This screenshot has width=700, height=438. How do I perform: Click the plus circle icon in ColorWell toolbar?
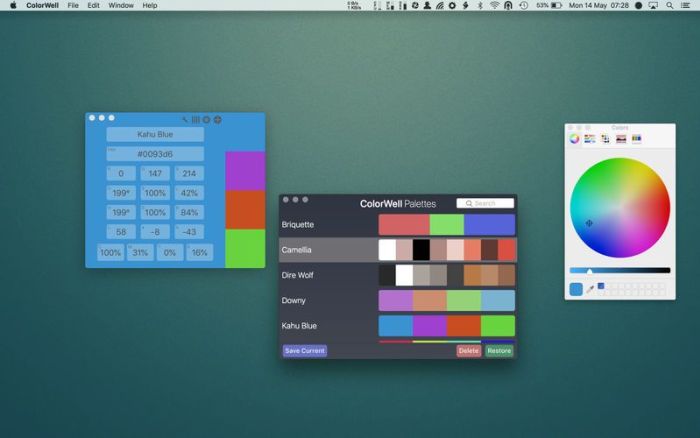[217, 120]
